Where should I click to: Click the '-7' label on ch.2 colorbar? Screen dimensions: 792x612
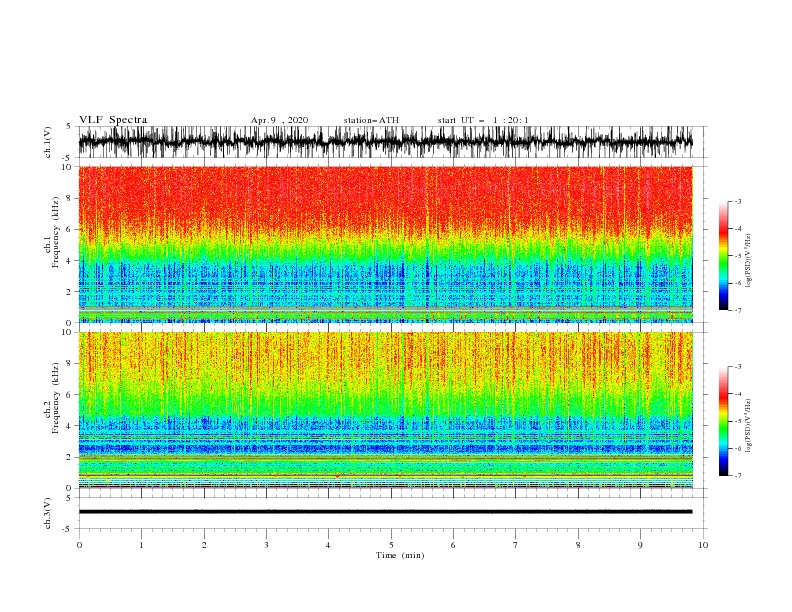738,476
